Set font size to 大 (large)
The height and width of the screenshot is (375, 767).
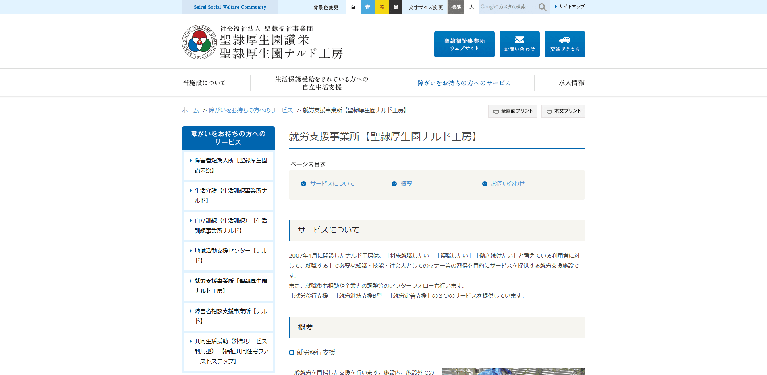[471, 7]
